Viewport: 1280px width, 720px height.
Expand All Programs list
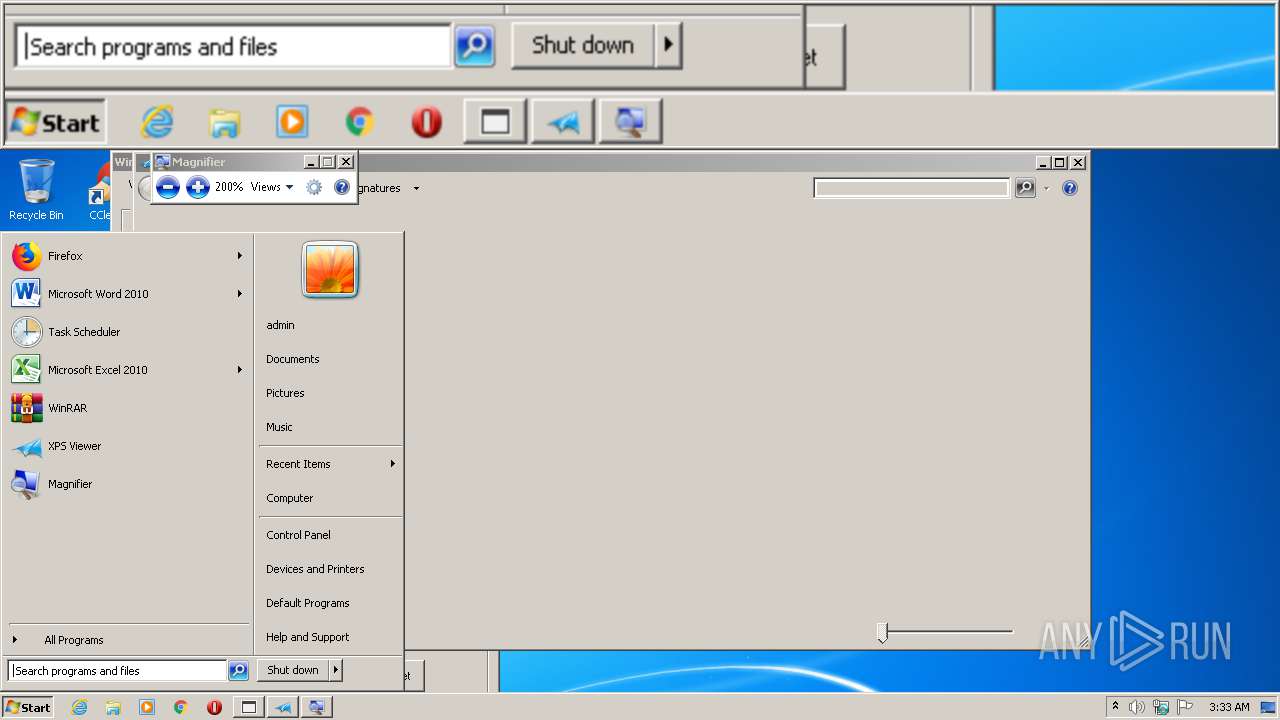pos(127,640)
